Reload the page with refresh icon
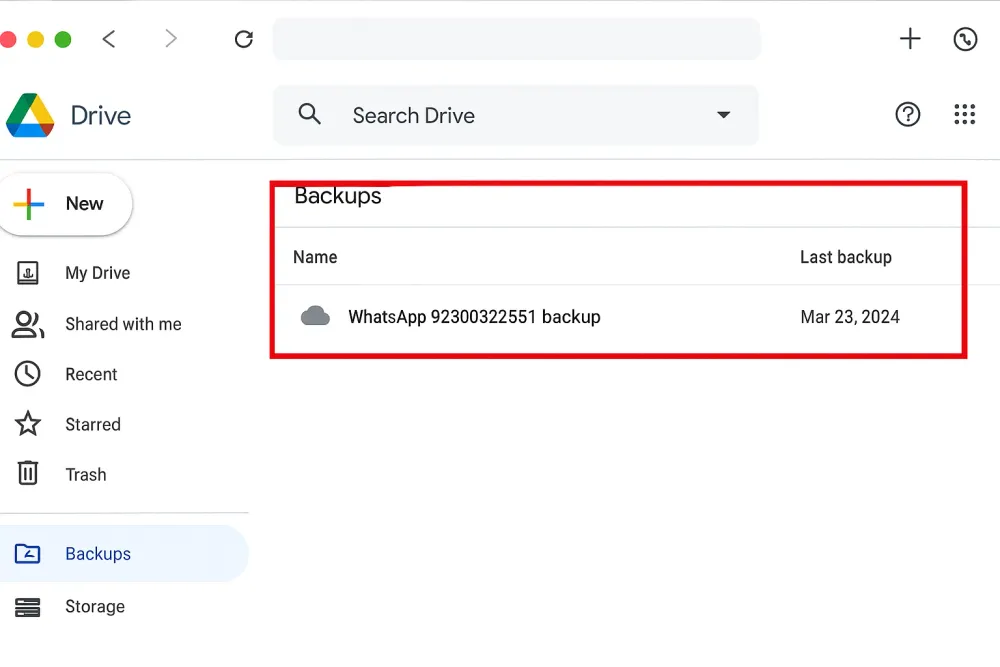Viewport: 1000px width, 667px height. [244, 39]
